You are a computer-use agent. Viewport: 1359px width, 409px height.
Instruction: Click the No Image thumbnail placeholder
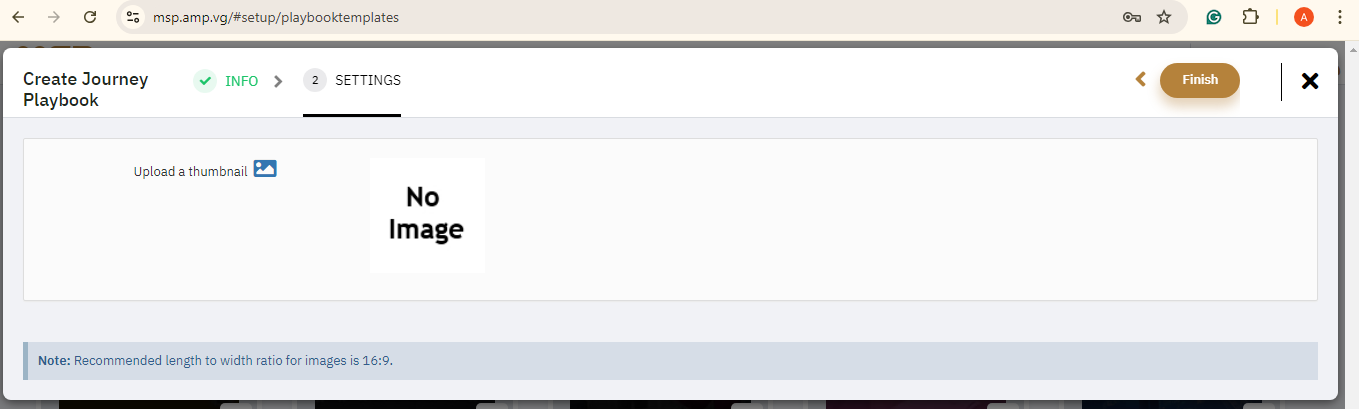tap(427, 215)
